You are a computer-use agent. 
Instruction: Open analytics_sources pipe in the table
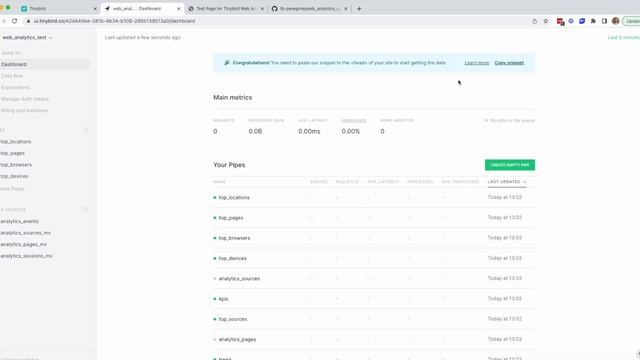(x=239, y=279)
